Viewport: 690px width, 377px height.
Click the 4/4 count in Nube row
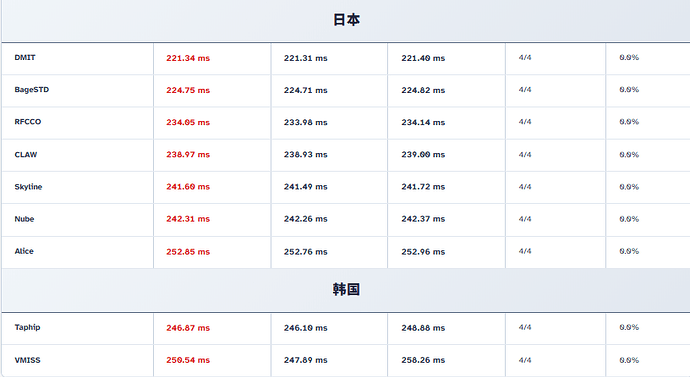(x=525, y=219)
